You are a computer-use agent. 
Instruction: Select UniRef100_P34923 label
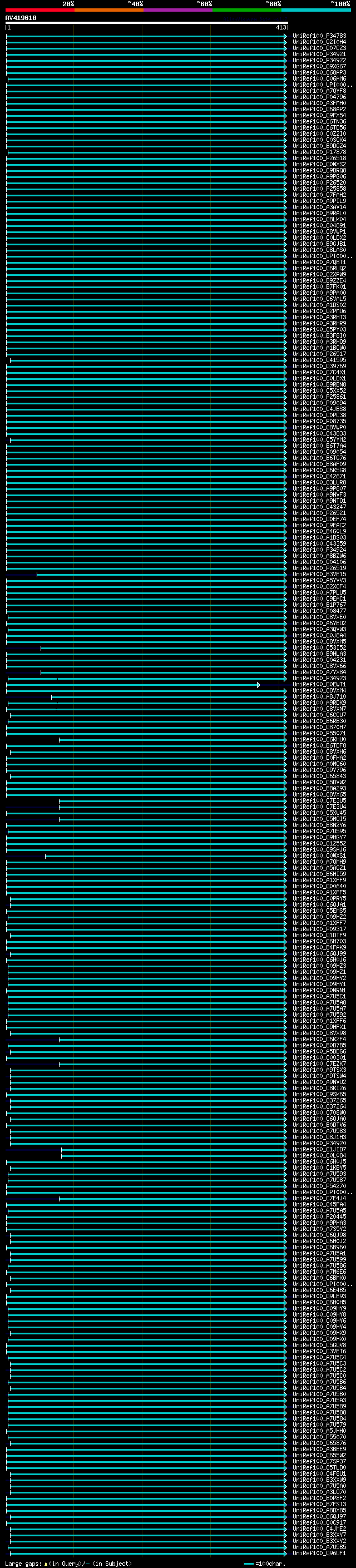click(x=319, y=678)
